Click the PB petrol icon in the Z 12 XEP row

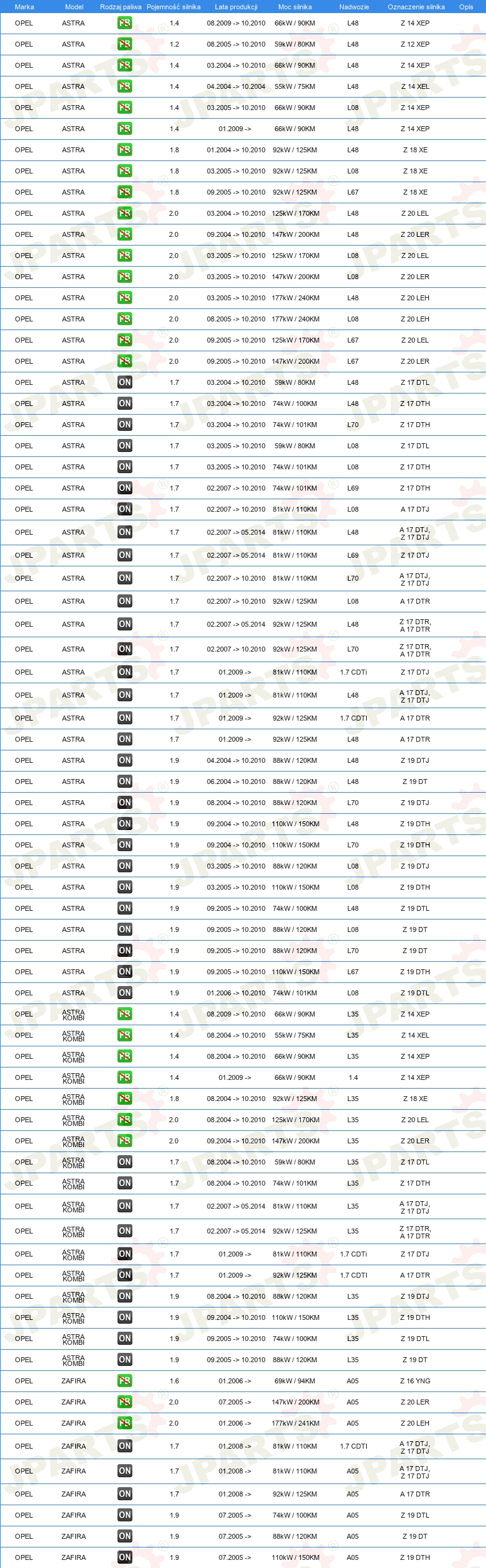(124, 44)
